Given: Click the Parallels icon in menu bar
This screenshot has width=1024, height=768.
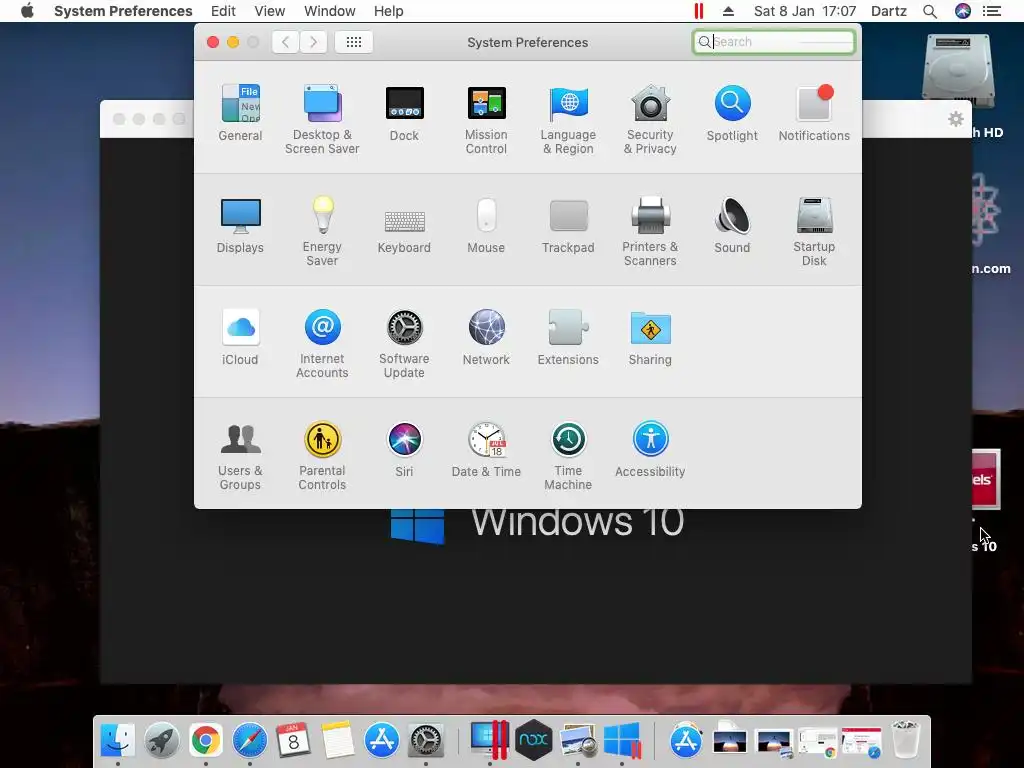Looking at the screenshot, I should click(x=699, y=11).
